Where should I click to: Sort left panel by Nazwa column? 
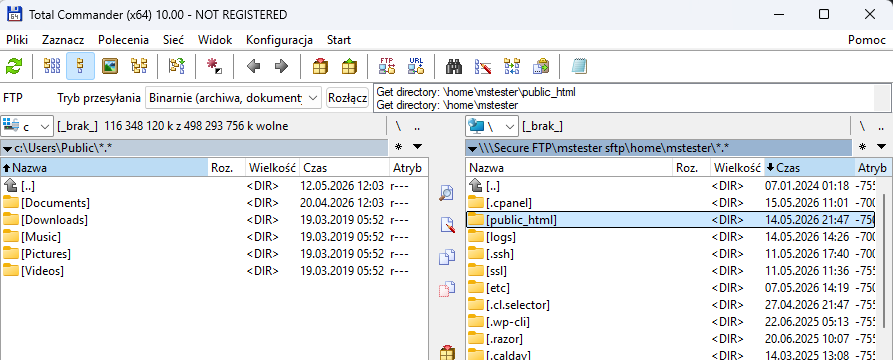(104, 168)
